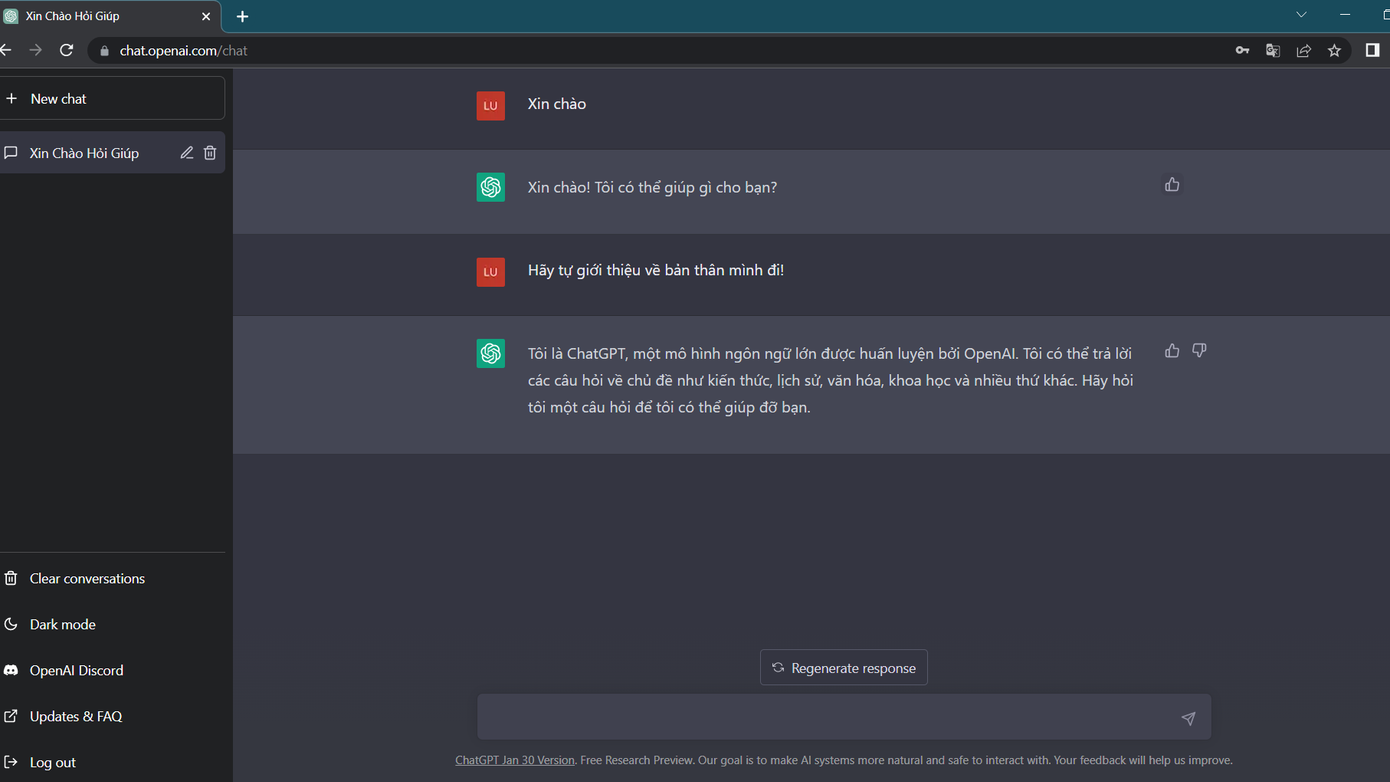Start a New chat
This screenshot has width=1390, height=782.
110,99
